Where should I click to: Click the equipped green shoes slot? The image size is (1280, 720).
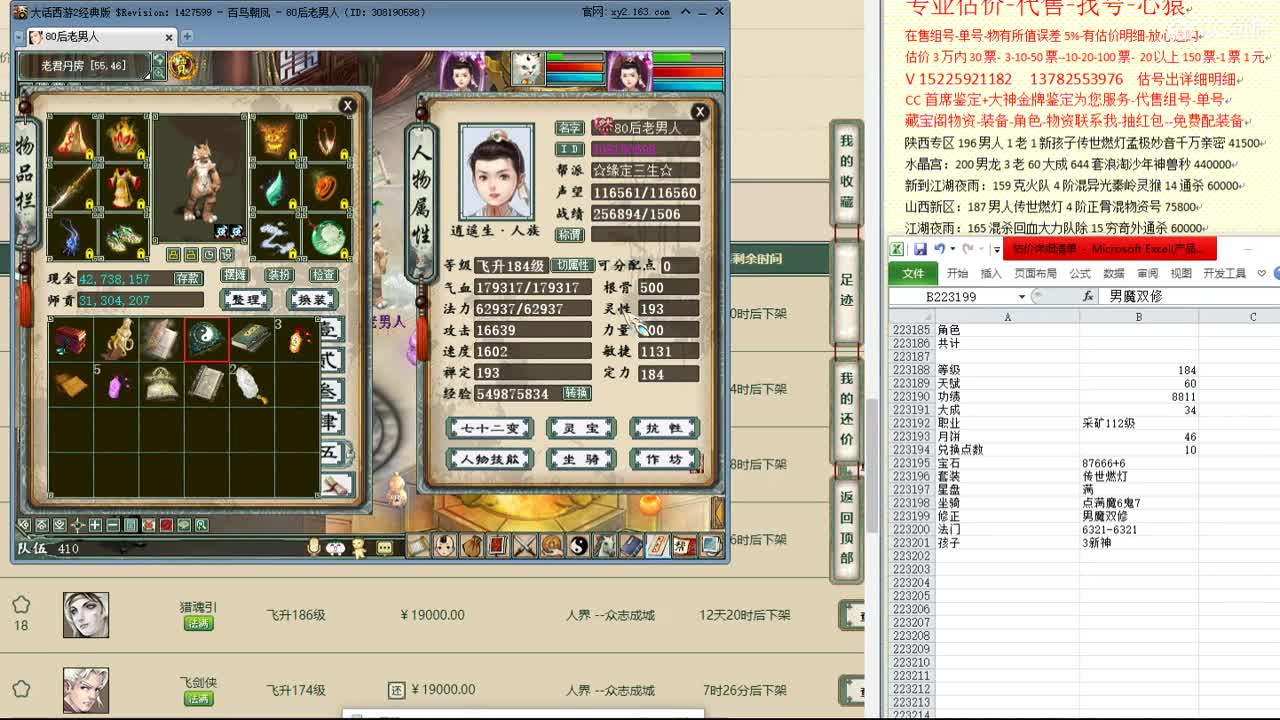pos(122,236)
